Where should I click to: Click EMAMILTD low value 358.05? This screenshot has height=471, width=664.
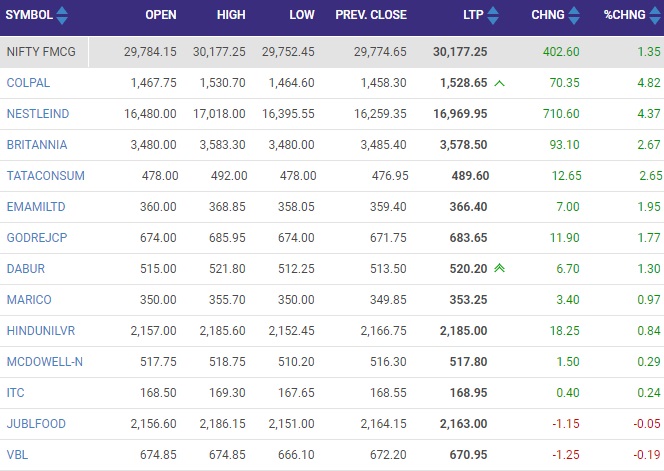pyautogui.click(x=296, y=206)
